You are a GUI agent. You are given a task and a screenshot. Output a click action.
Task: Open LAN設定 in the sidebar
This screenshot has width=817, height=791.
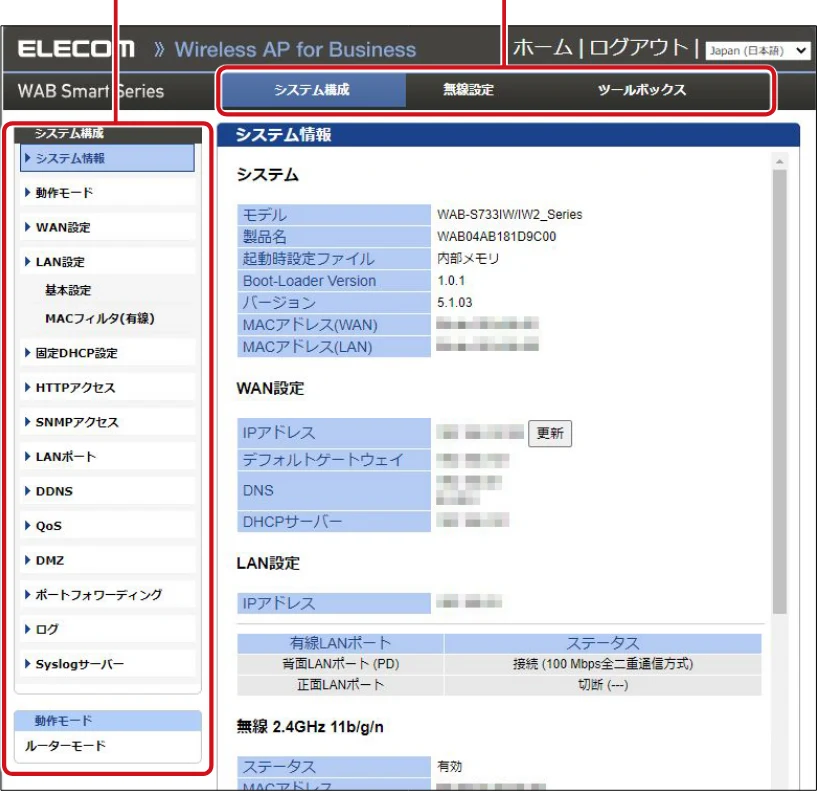[107, 262]
